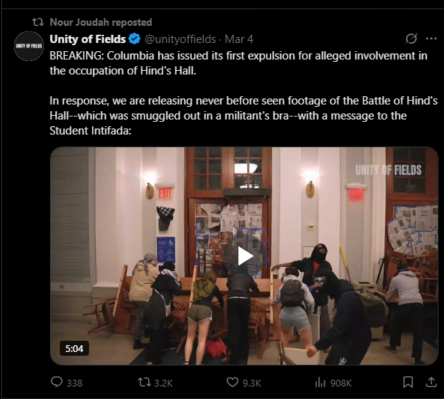View post analytics via the 908K bar icon

click(320, 383)
